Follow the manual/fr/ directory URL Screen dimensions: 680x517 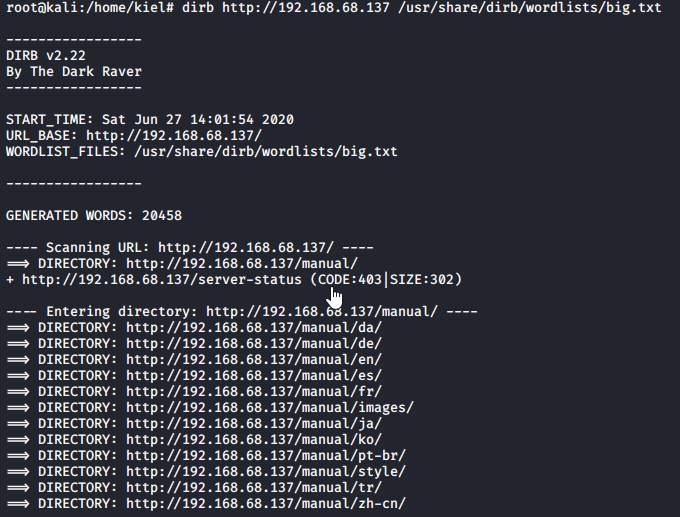point(254,391)
